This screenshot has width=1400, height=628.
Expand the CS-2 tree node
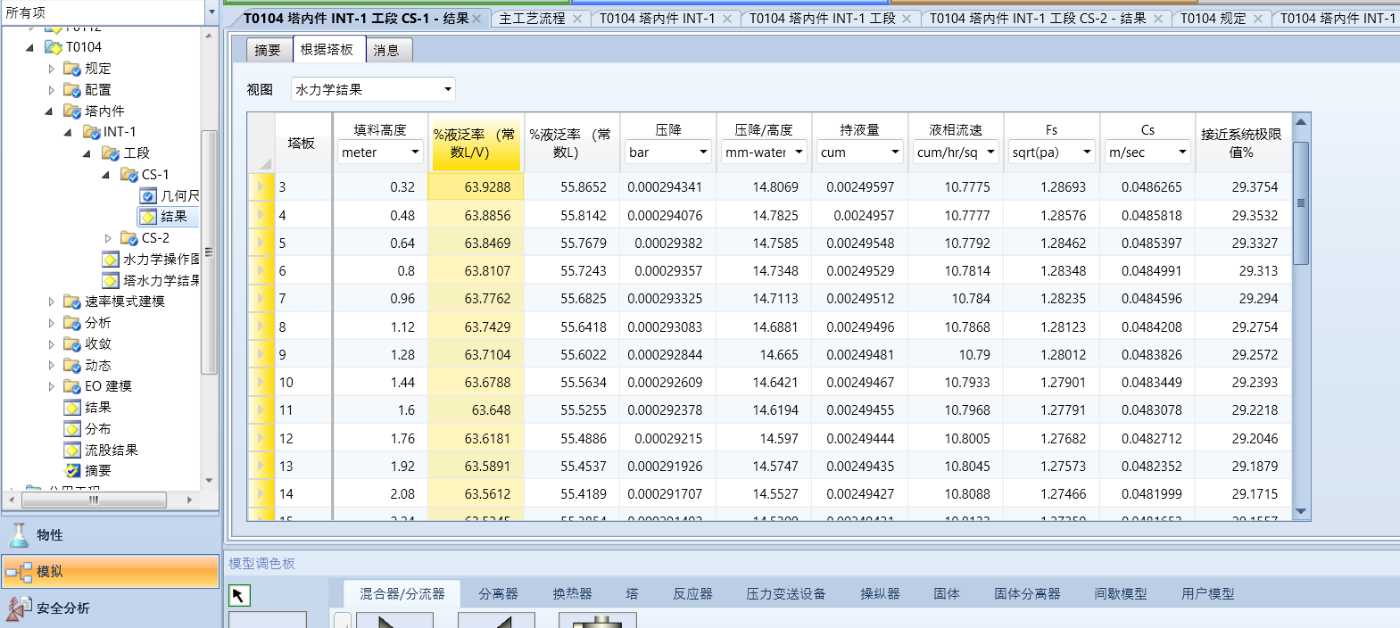109,238
